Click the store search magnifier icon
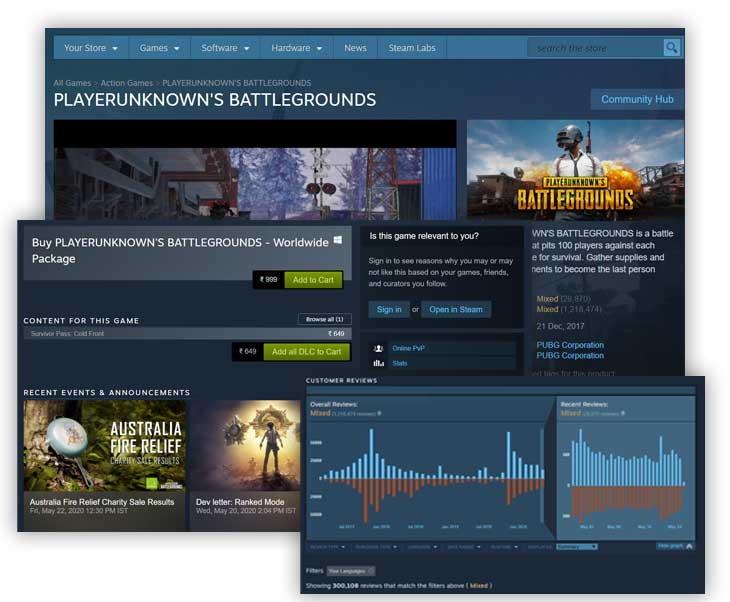The image size is (730, 602). click(671, 47)
